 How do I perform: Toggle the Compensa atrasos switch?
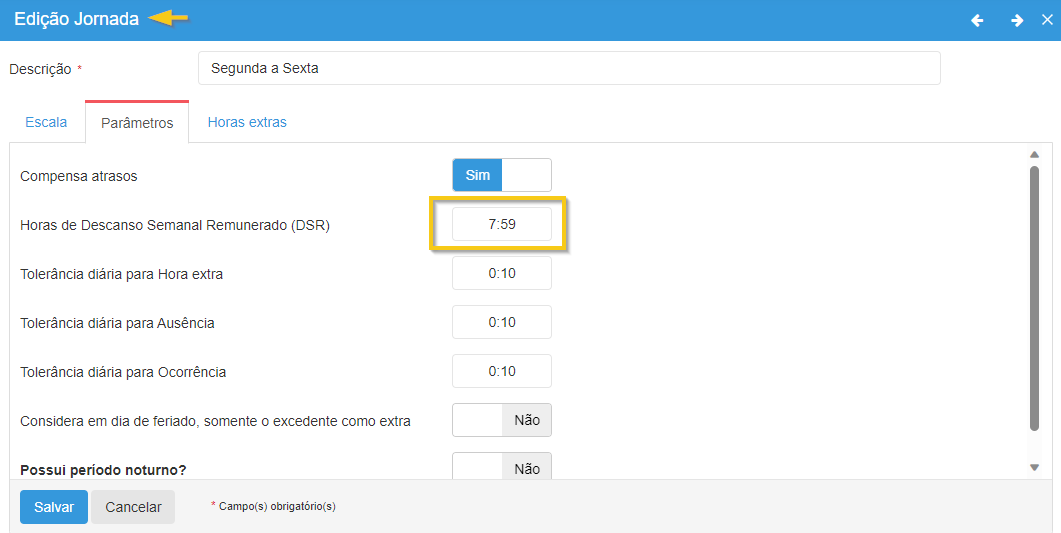coord(501,175)
